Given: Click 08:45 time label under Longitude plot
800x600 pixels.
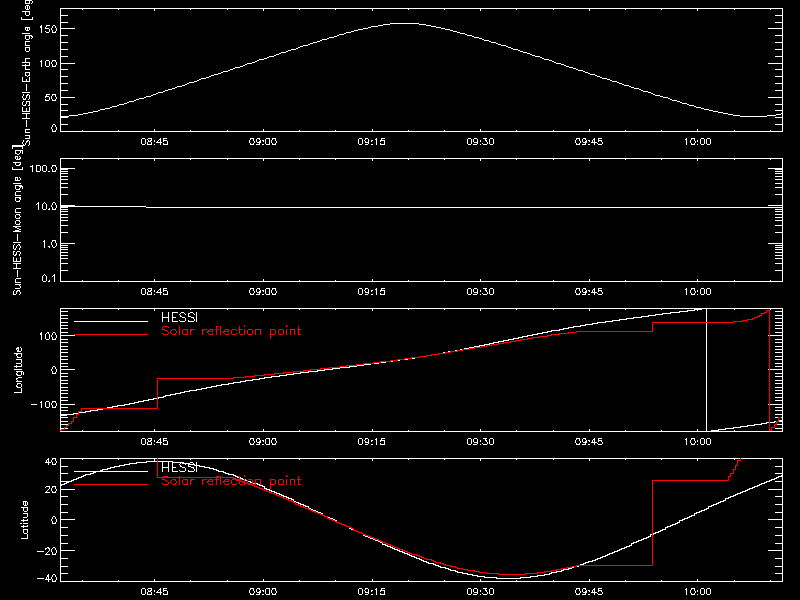Looking at the screenshot, I should tap(154, 442).
